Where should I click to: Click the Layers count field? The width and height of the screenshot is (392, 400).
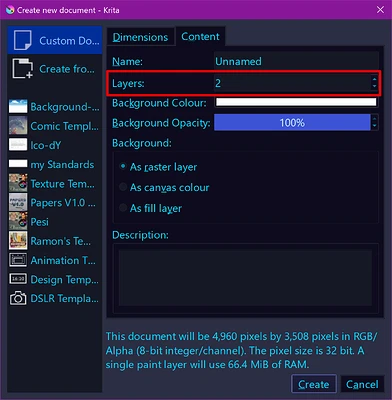292,83
